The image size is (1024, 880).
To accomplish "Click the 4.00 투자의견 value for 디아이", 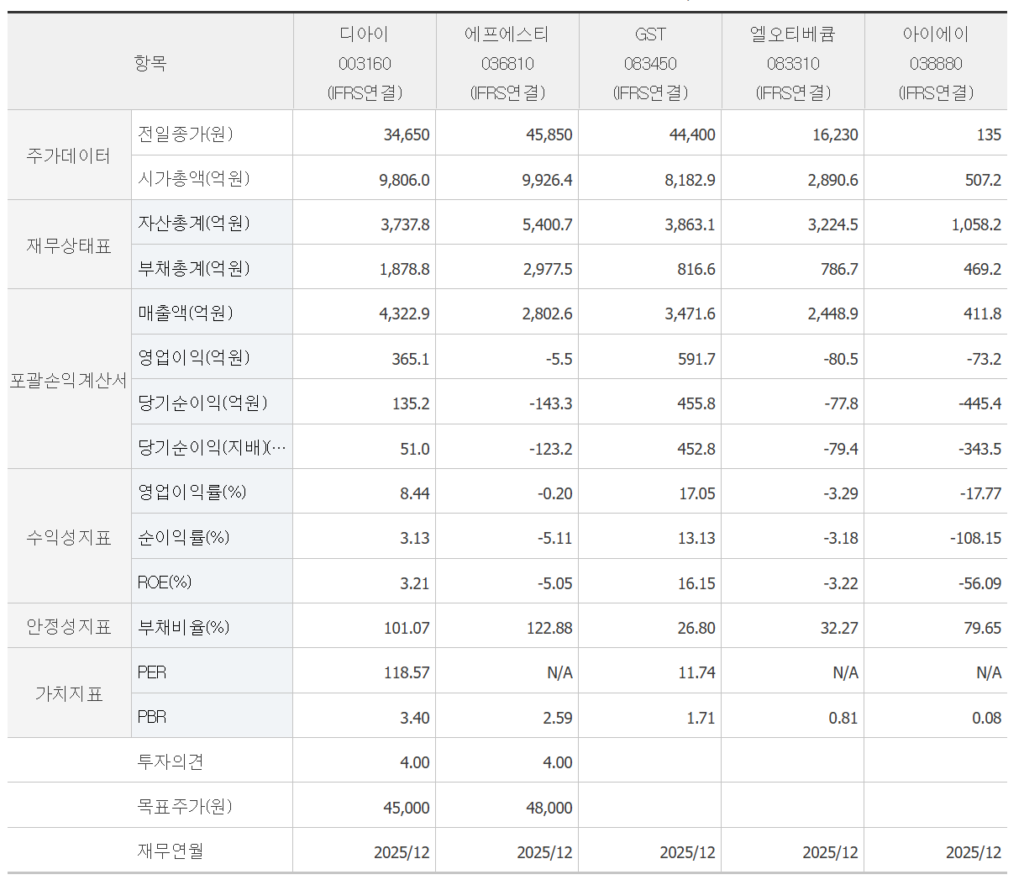I will coord(415,763).
